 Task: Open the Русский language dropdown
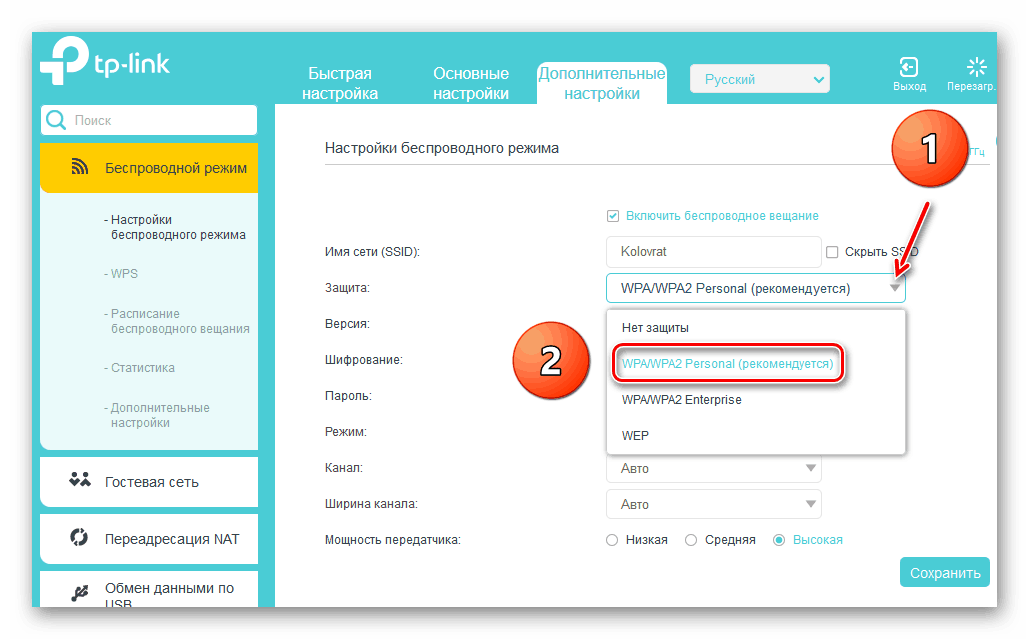(760, 80)
